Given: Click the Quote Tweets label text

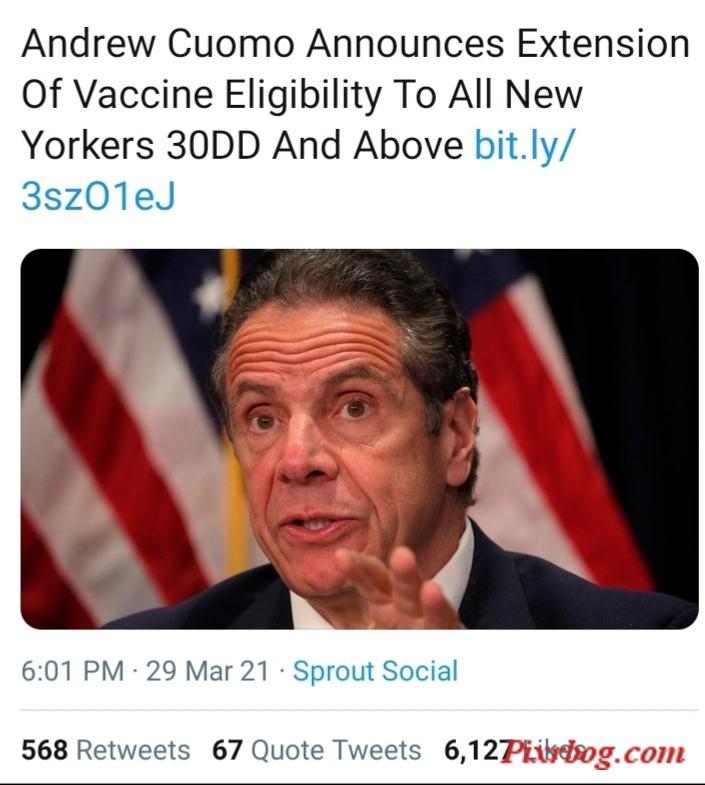Looking at the screenshot, I should point(336,749).
